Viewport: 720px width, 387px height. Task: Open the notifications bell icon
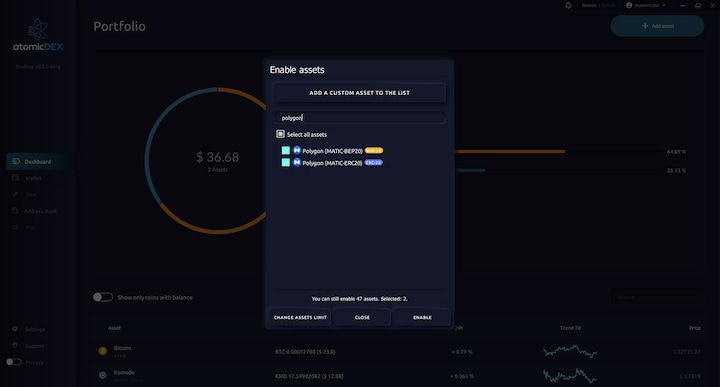coord(568,6)
